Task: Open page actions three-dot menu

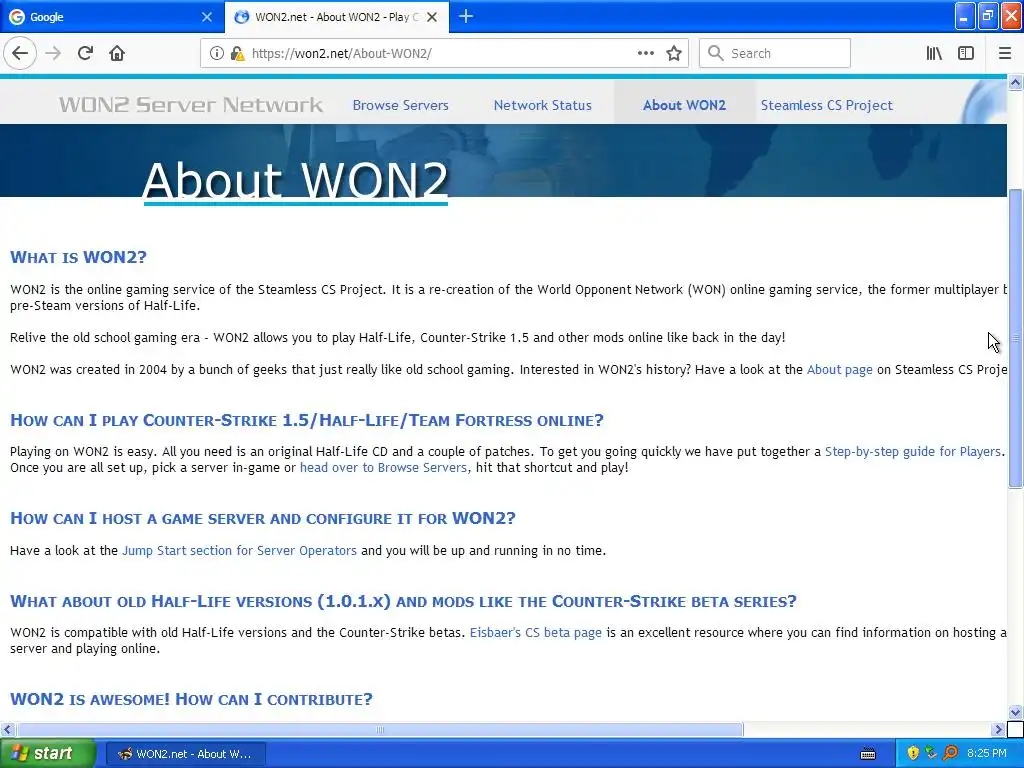Action: click(x=645, y=54)
